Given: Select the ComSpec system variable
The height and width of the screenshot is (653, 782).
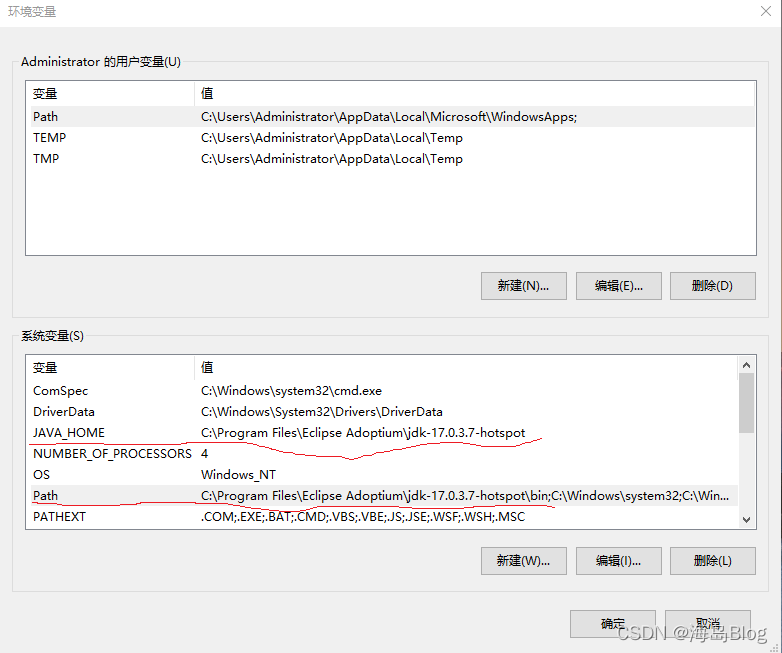Looking at the screenshot, I should point(384,391).
